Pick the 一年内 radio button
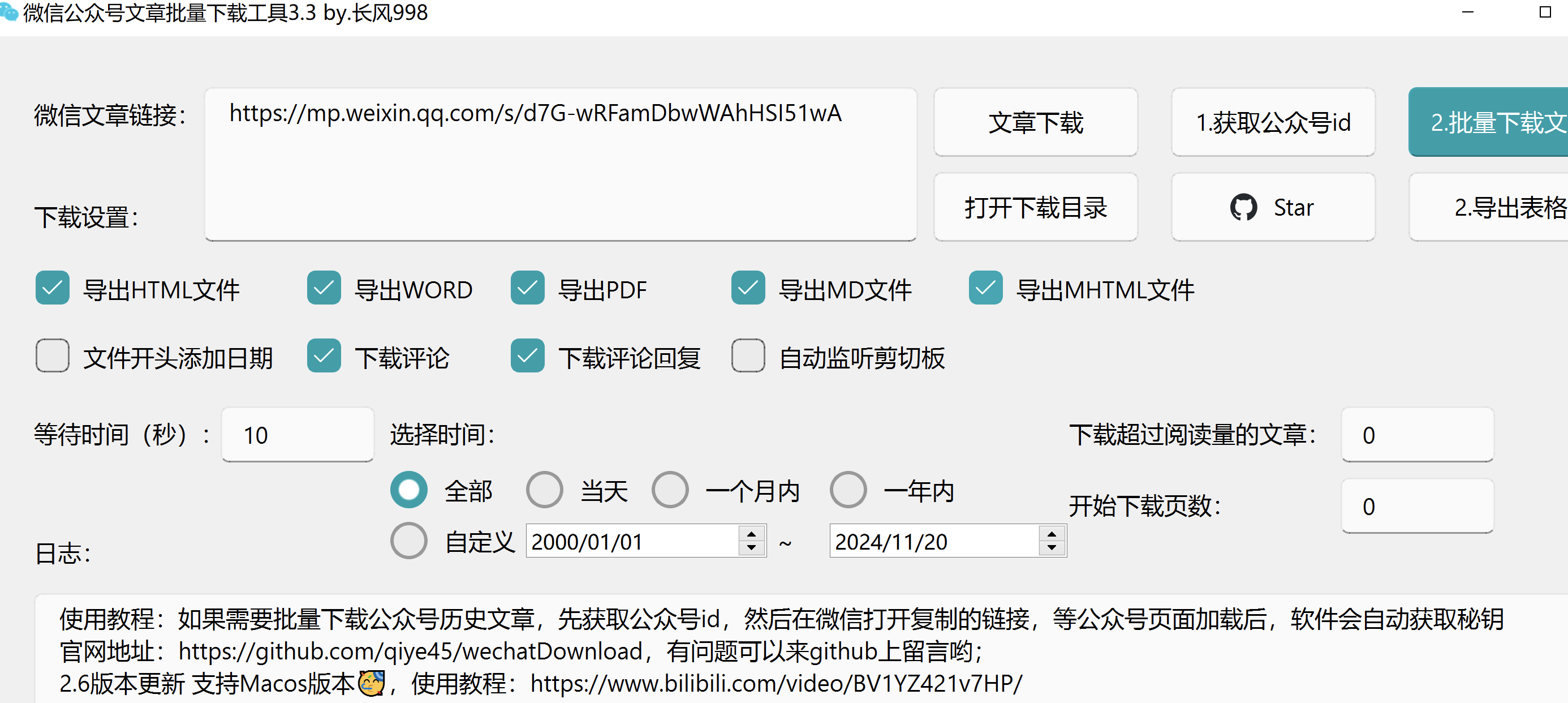1568x703 pixels. pyautogui.click(x=848, y=490)
